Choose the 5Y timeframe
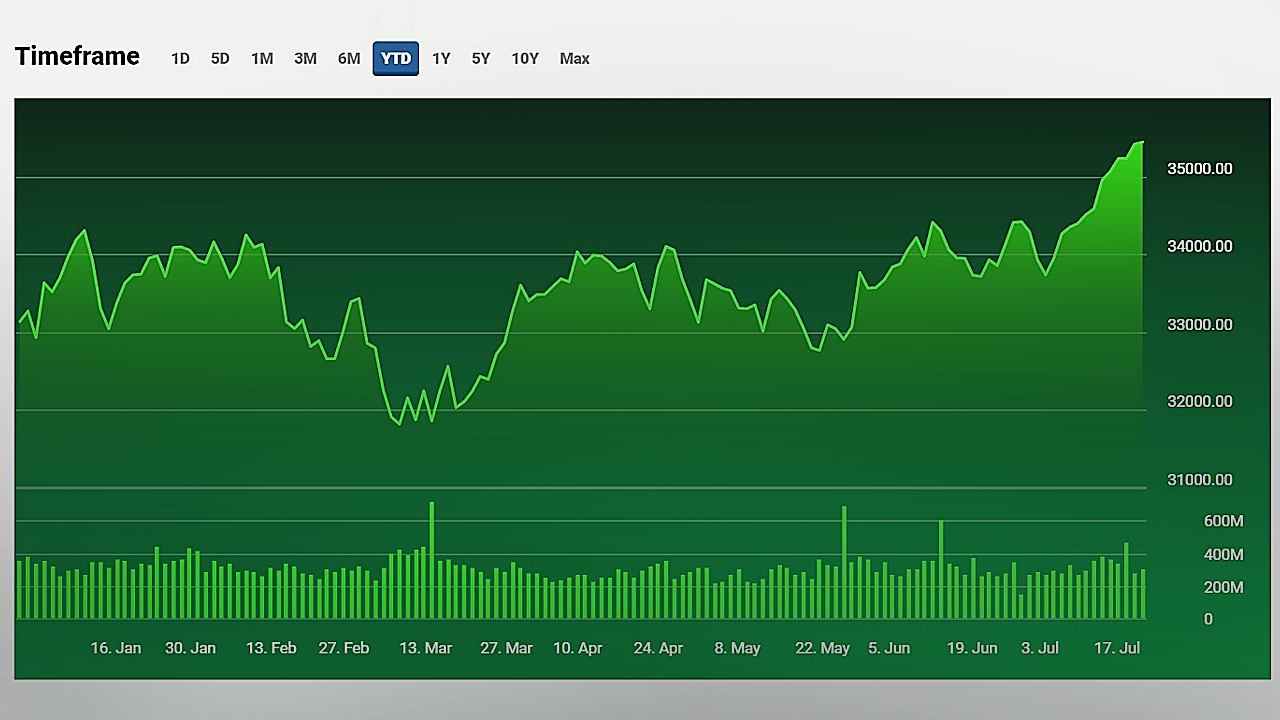This screenshot has height=720, width=1280. [x=480, y=58]
